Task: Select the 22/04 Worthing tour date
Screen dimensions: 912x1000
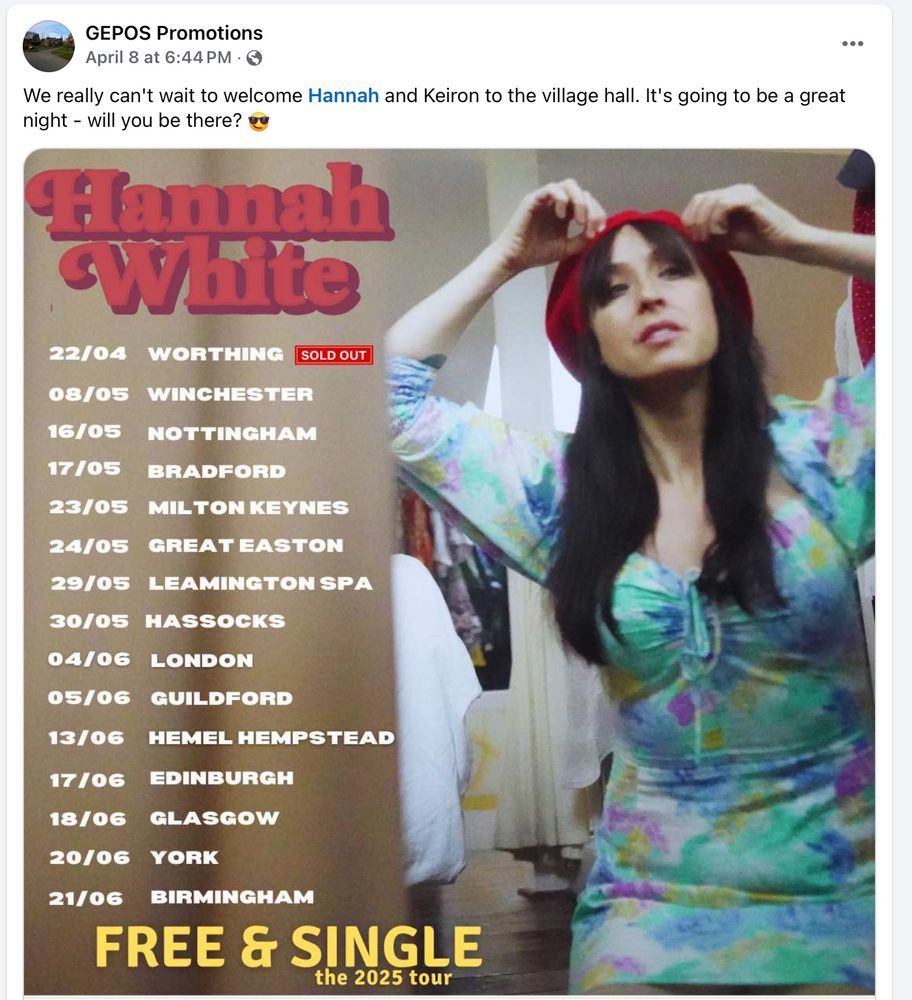Action: [x=166, y=354]
